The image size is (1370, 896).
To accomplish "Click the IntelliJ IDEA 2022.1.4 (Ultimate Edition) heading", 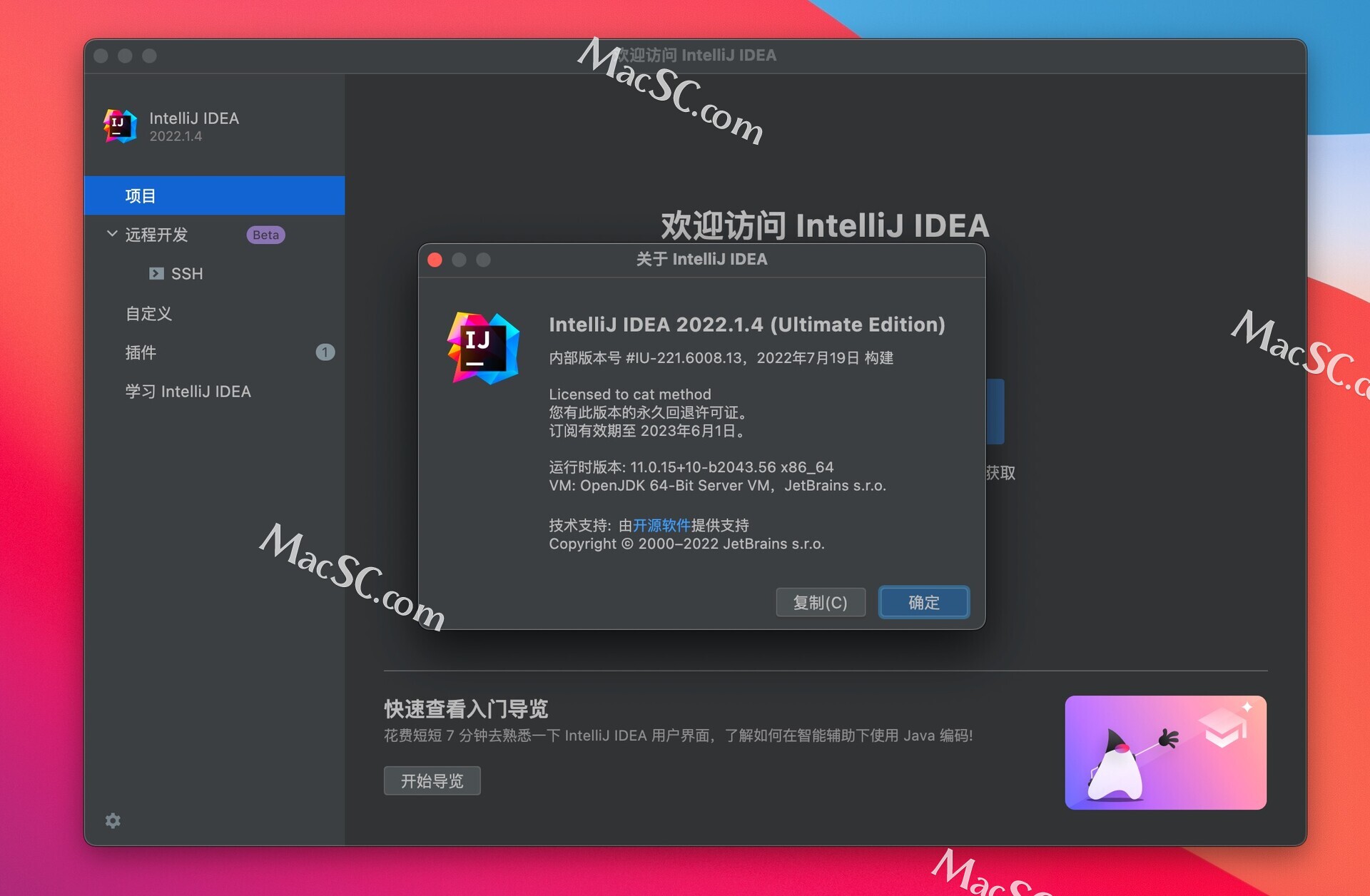I will 747,325.
